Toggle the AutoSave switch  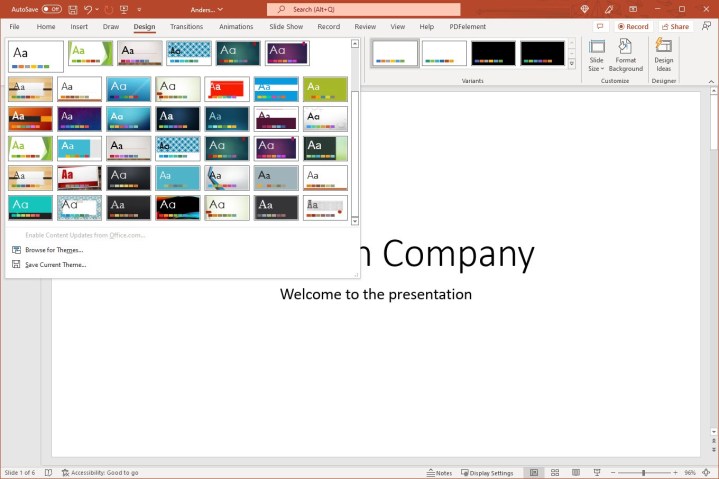click(x=51, y=9)
